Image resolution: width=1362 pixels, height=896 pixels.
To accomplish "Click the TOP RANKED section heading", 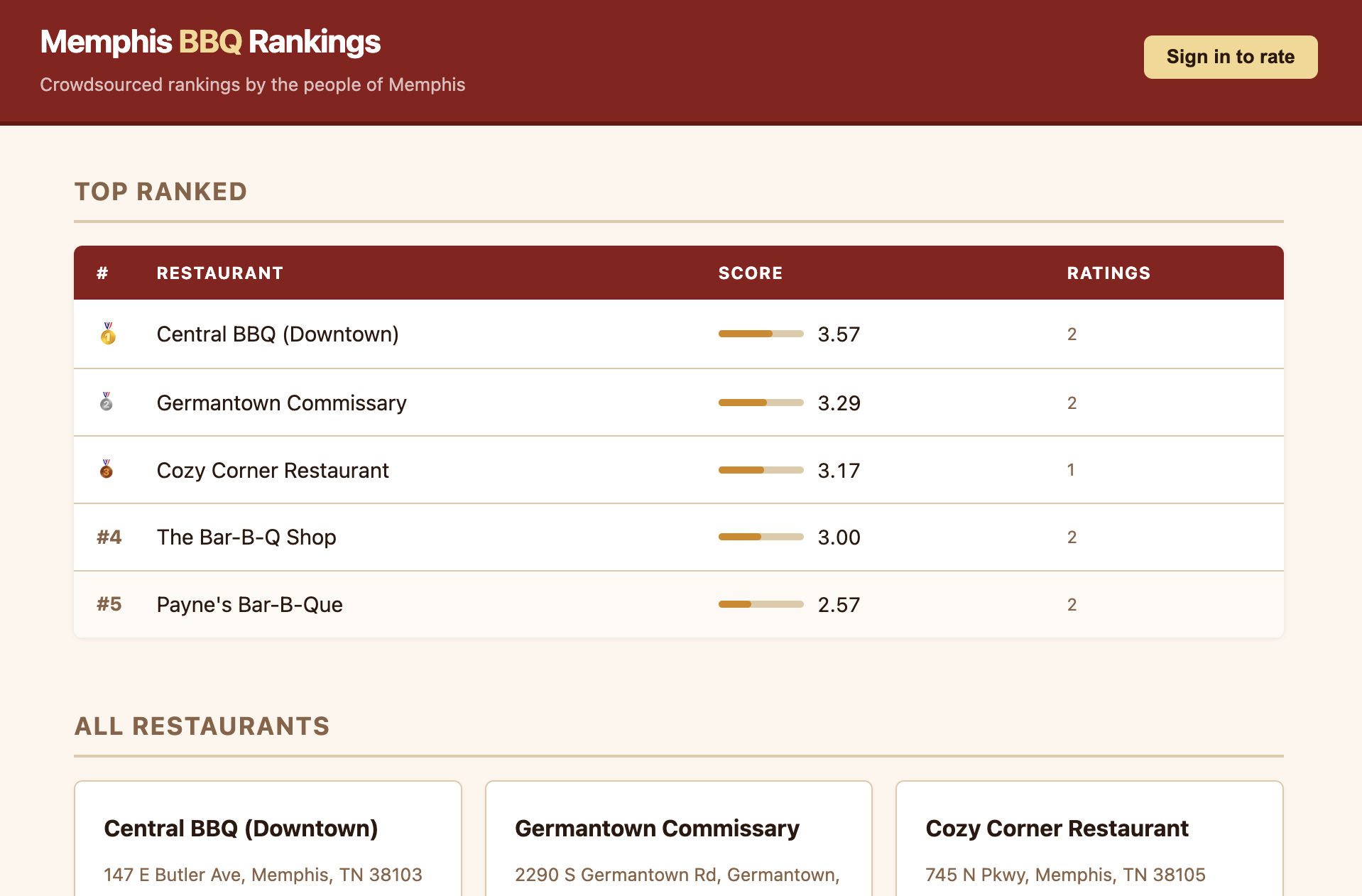I will (160, 192).
